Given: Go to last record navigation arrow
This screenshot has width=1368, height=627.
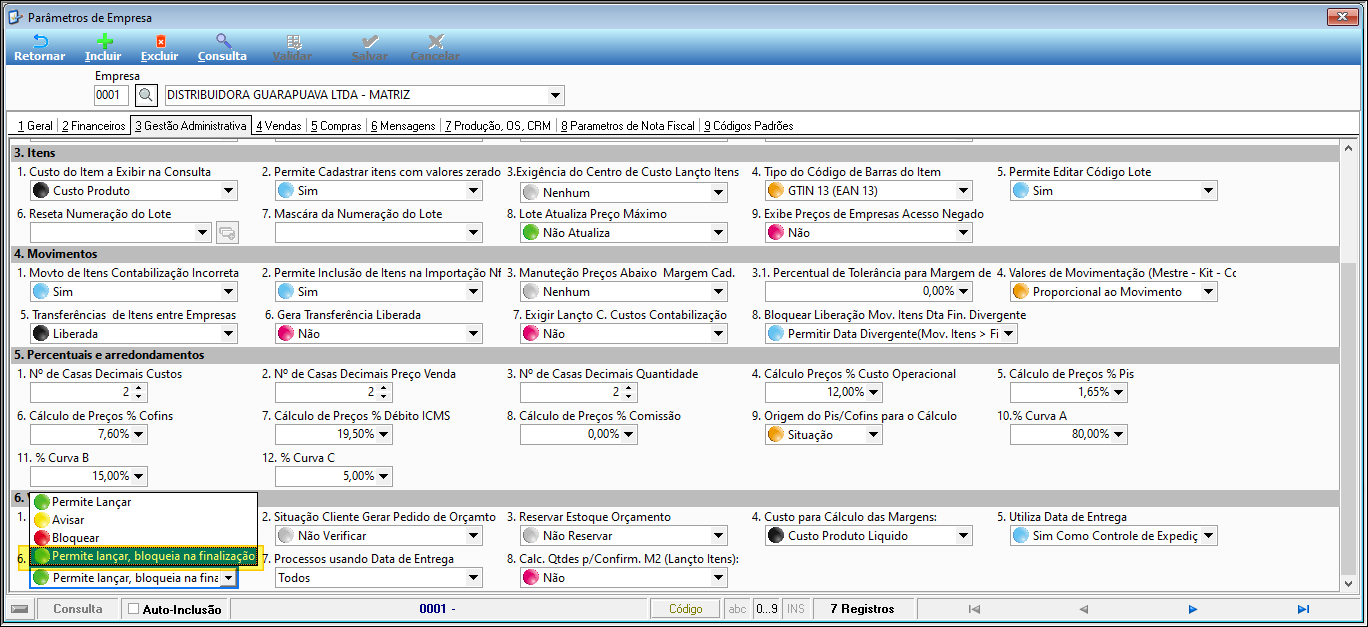Looking at the screenshot, I should pos(1303,609).
